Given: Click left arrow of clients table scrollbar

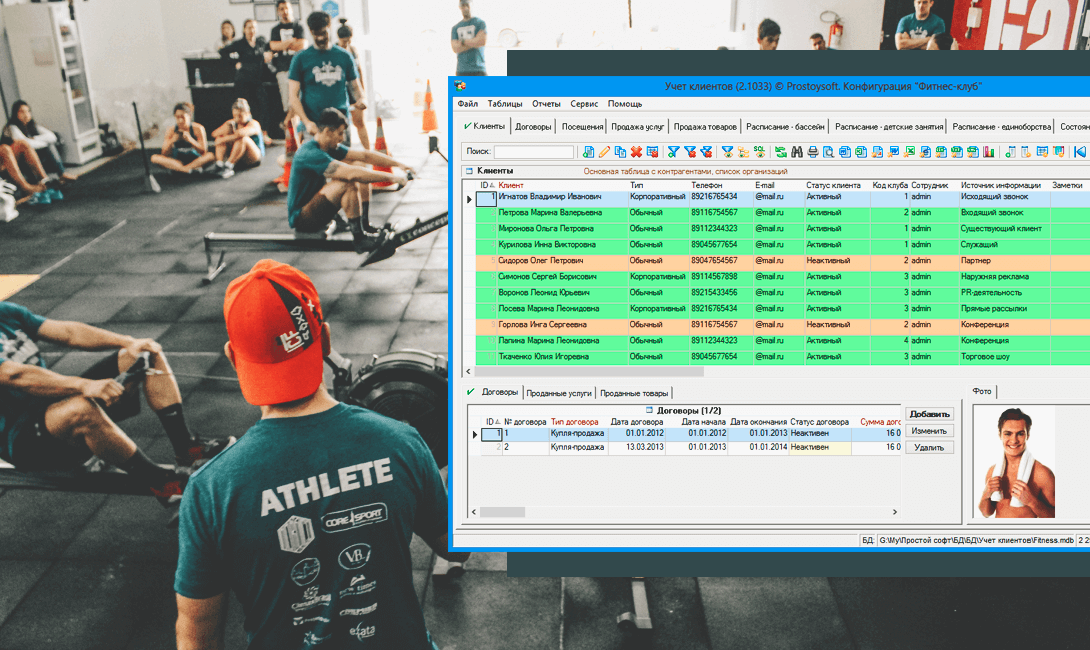Looking at the screenshot, I should (x=469, y=372).
